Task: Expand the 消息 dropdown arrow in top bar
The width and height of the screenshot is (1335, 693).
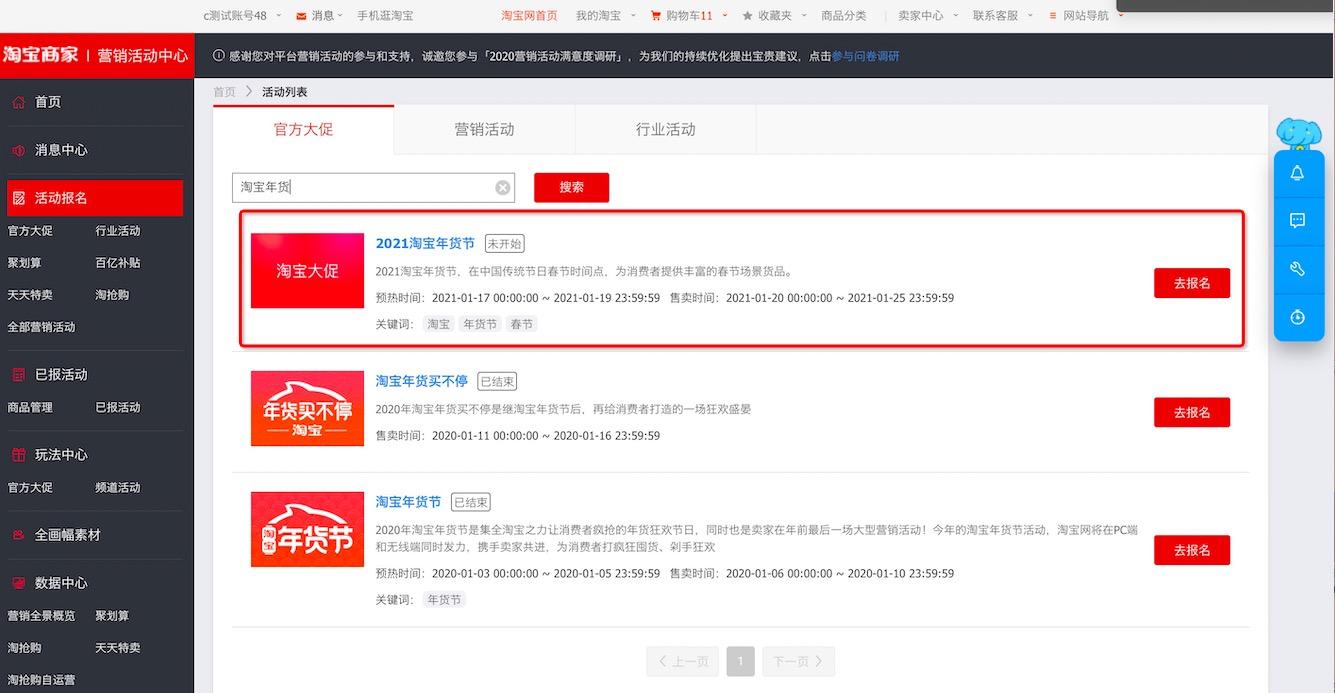Action: point(340,16)
